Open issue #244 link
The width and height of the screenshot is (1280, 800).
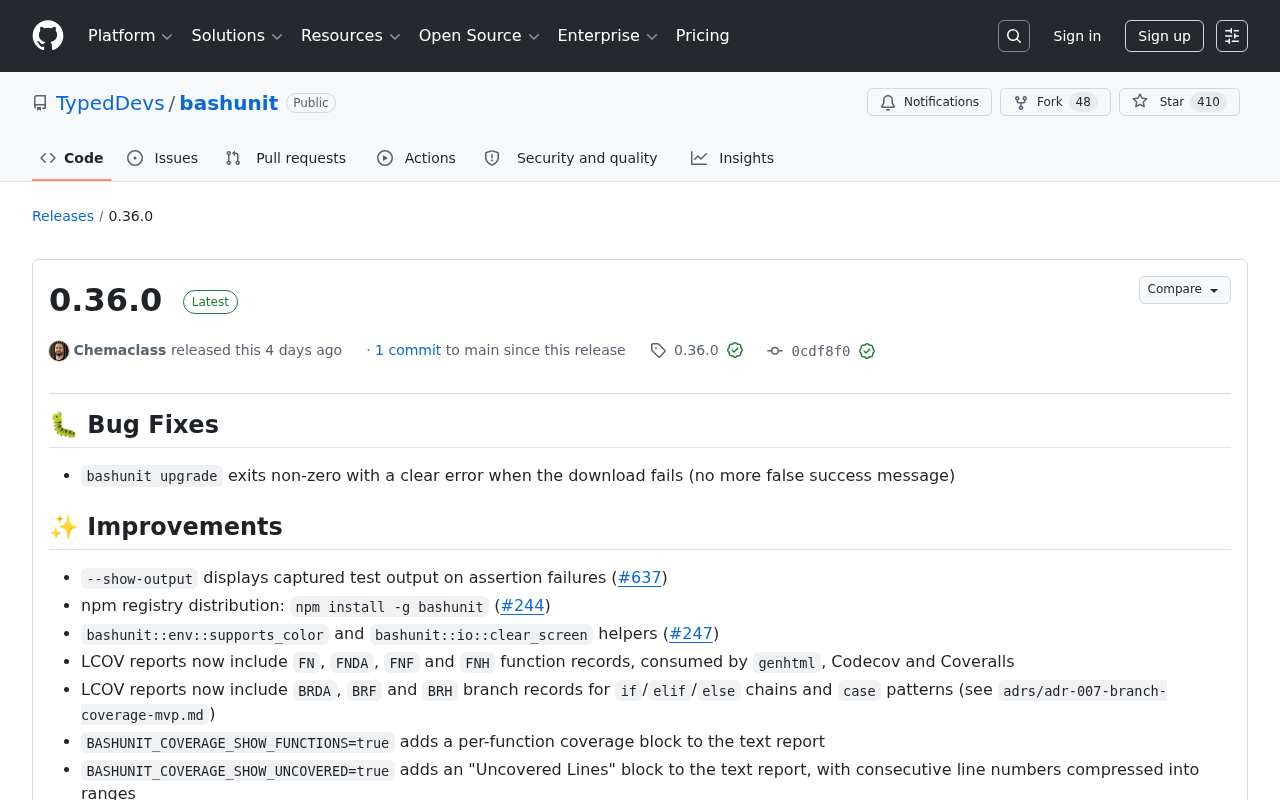pos(523,605)
